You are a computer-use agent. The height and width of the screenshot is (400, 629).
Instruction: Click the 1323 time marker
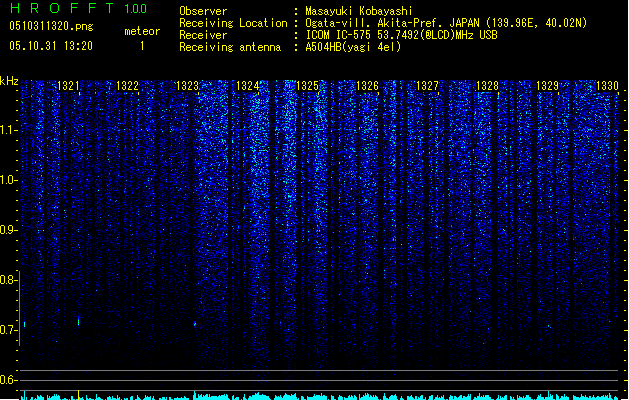tap(187, 86)
